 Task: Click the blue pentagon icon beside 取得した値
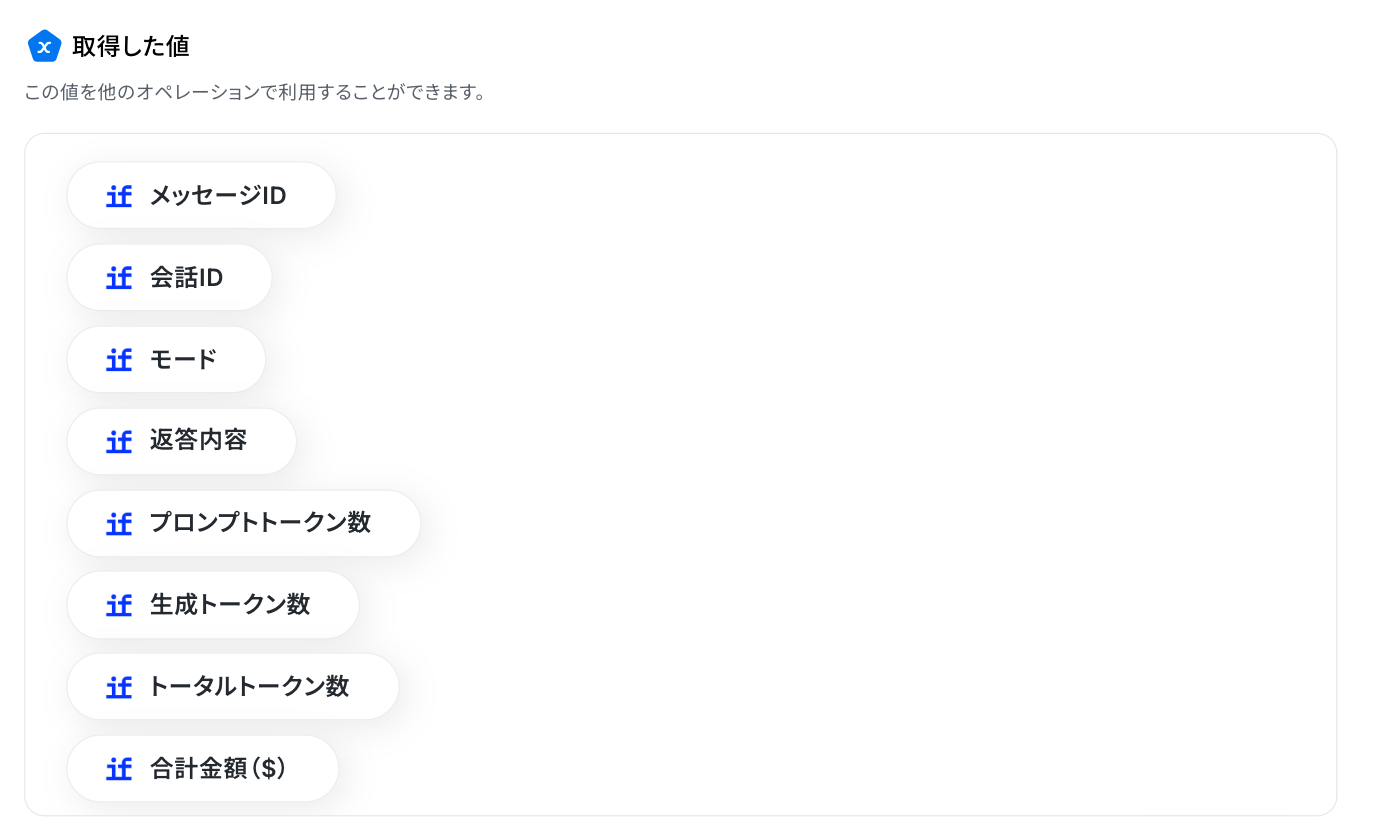pos(44,46)
